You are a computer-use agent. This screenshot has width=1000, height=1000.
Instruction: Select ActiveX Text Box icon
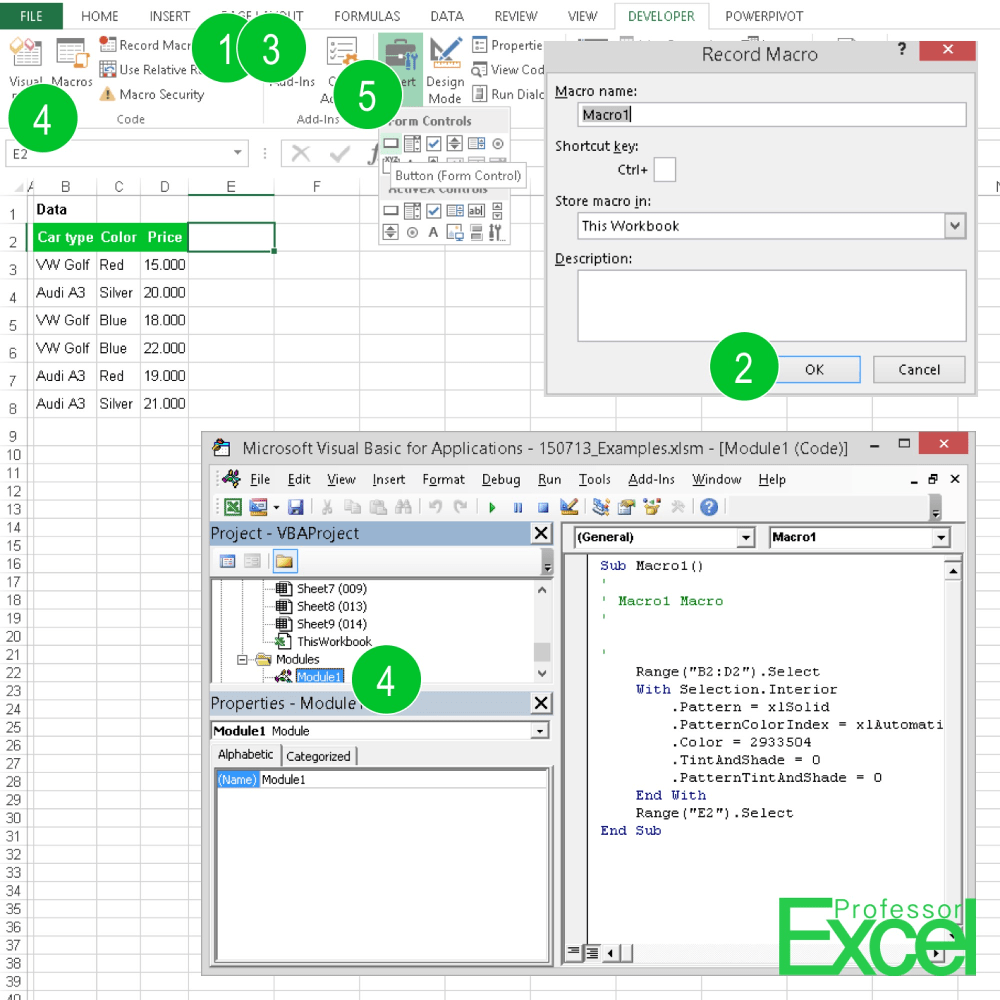click(x=476, y=210)
